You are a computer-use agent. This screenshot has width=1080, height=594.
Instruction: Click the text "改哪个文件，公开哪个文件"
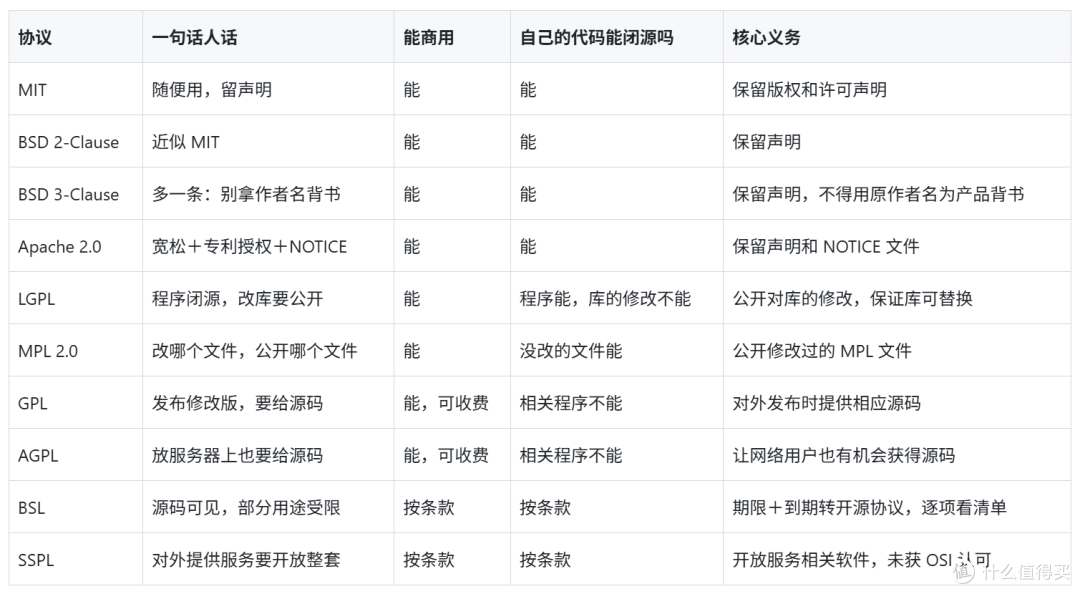pyautogui.click(x=254, y=351)
